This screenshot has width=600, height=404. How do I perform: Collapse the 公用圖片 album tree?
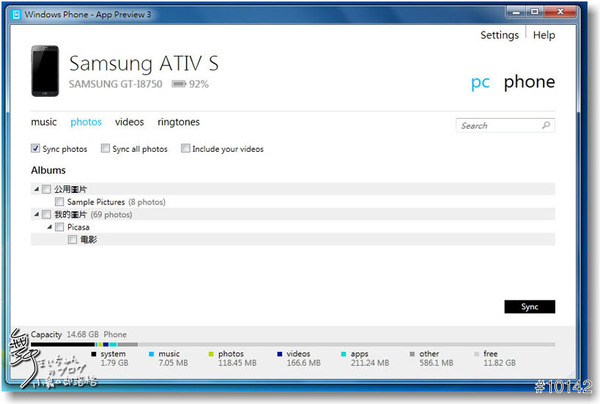36,189
